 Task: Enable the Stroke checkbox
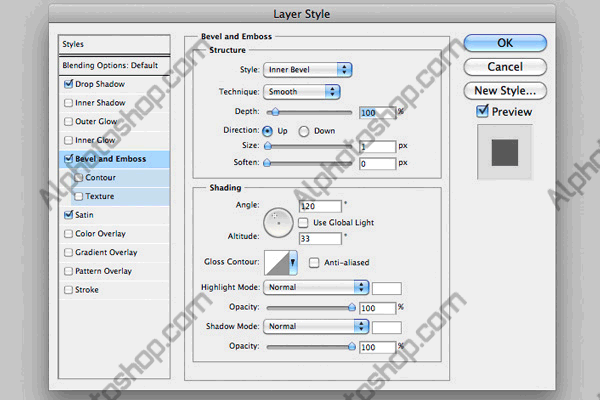coord(68,290)
